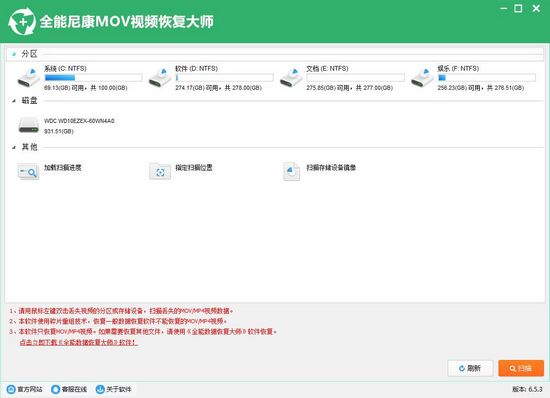Click the 关于软件 info icon
The width and height of the screenshot is (550, 398).
100,389
